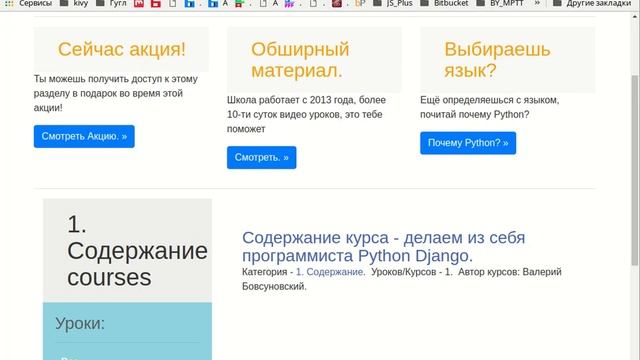Open the Сервисы apps bookmark
The image size is (640, 360).
click(x=28, y=3)
